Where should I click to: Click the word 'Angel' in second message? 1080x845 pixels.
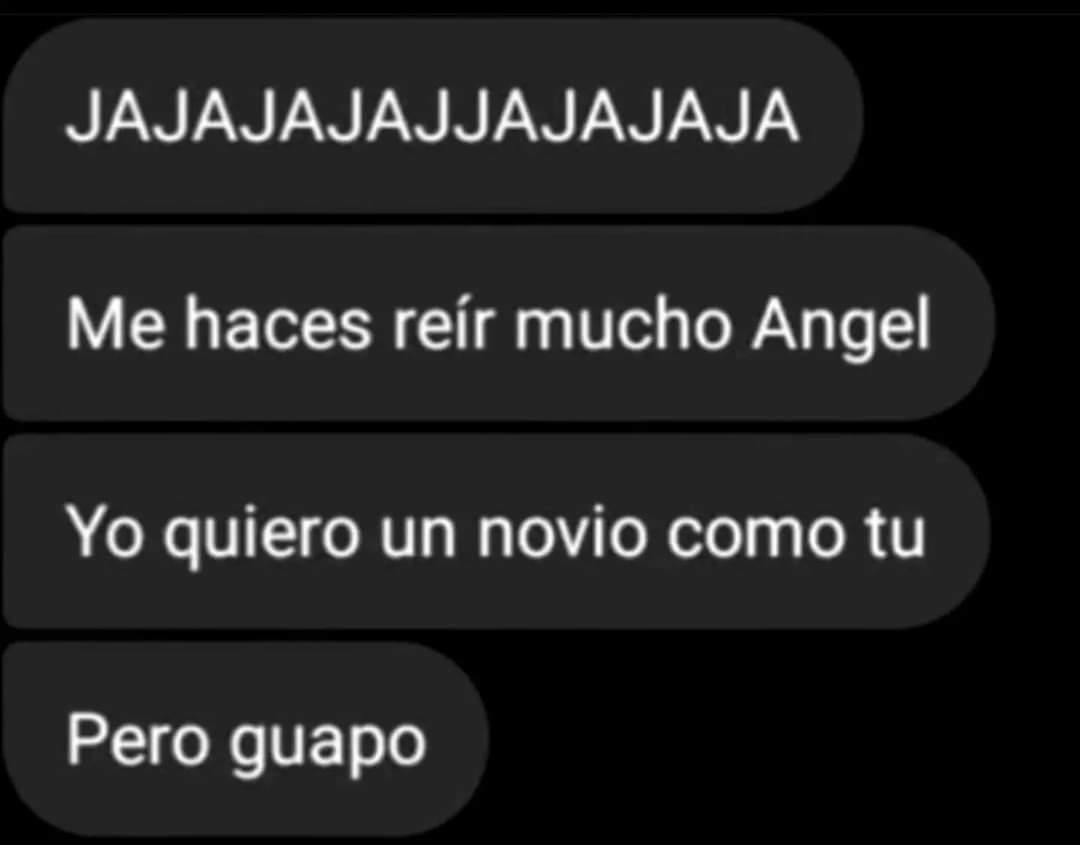tap(841, 328)
